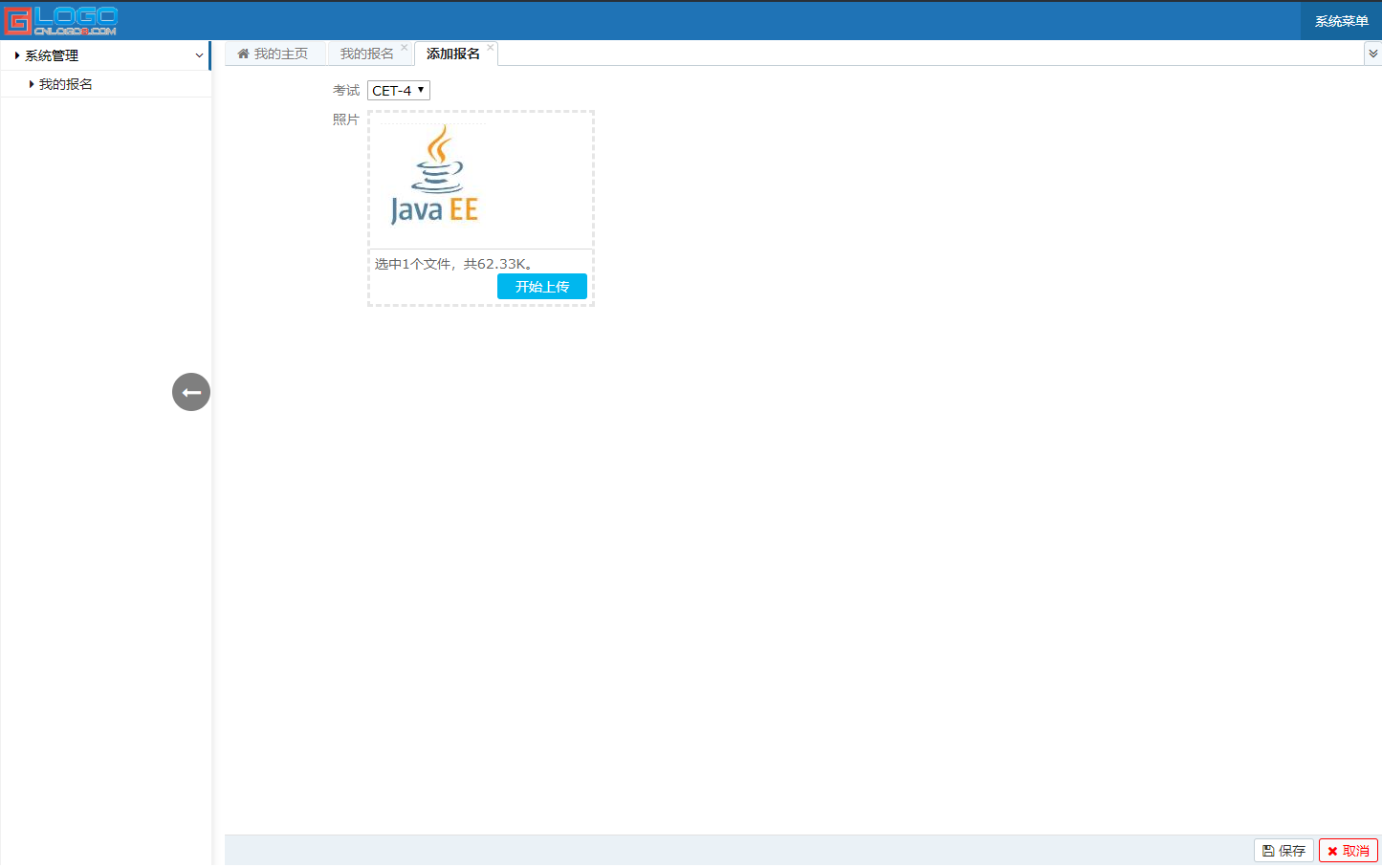Viewport: 1382px width, 868px height.
Task: Click the home icon on 我的主页 tab
Action: [243, 53]
